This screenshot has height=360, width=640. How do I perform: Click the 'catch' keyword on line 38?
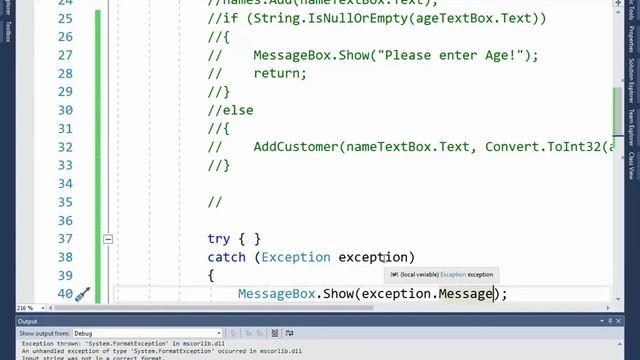227,257
